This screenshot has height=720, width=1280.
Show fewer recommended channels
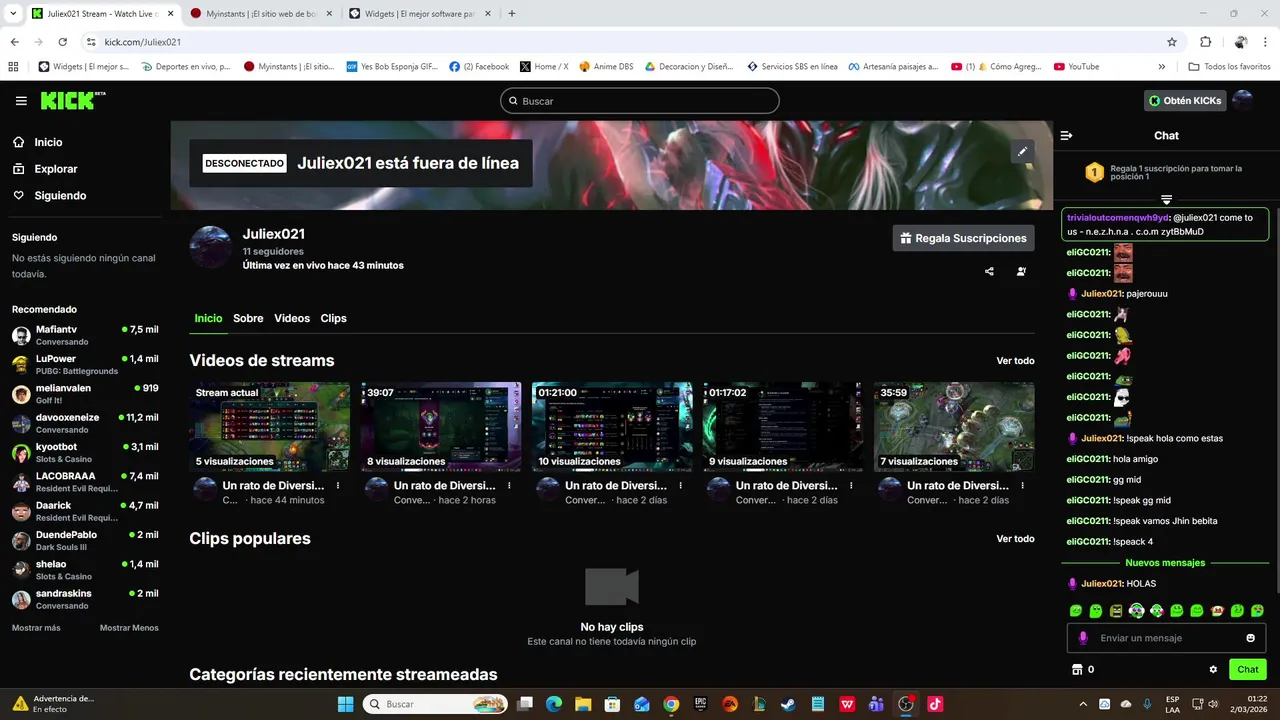tap(129, 628)
